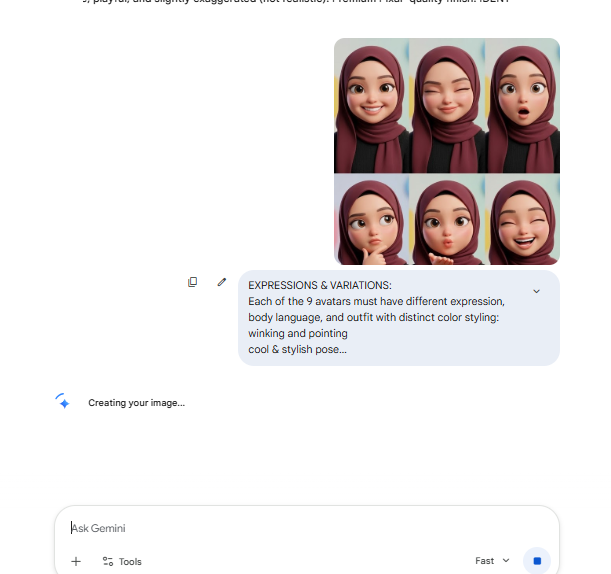Expand the collapsed prompt message chevron
Image resolution: width=611 pixels, height=574 pixels.
(x=537, y=291)
